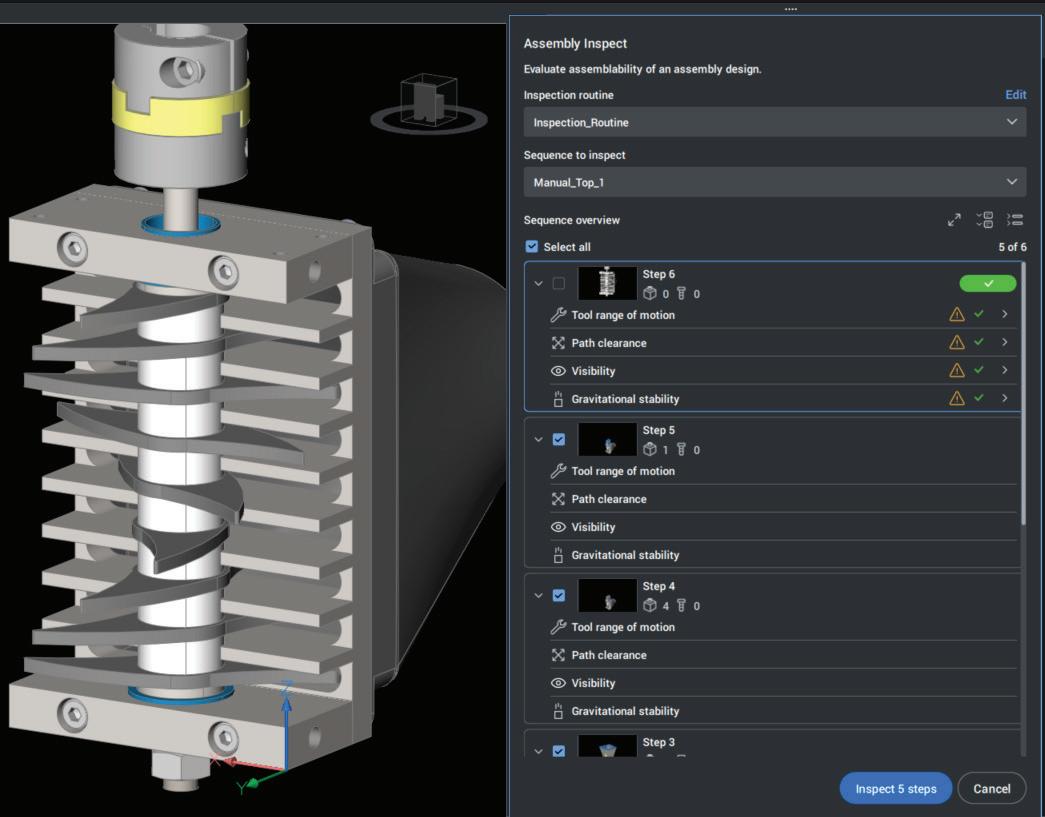The height and width of the screenshot is (817, 1045).
Task: Uncheck the Step 3 checkbox
Action: coord(558,750)
